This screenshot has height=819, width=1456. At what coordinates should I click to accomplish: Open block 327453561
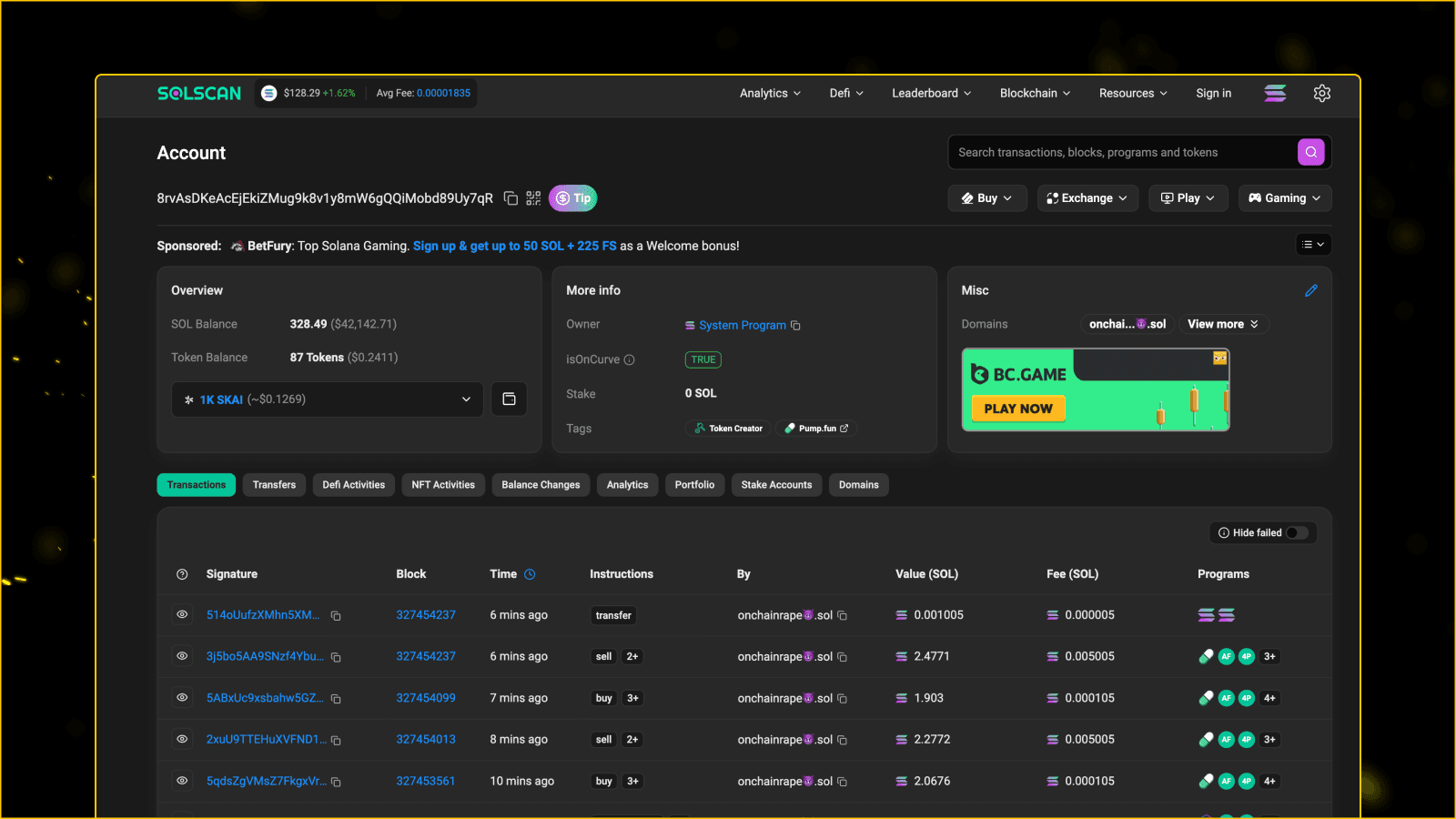coord(426,781)
